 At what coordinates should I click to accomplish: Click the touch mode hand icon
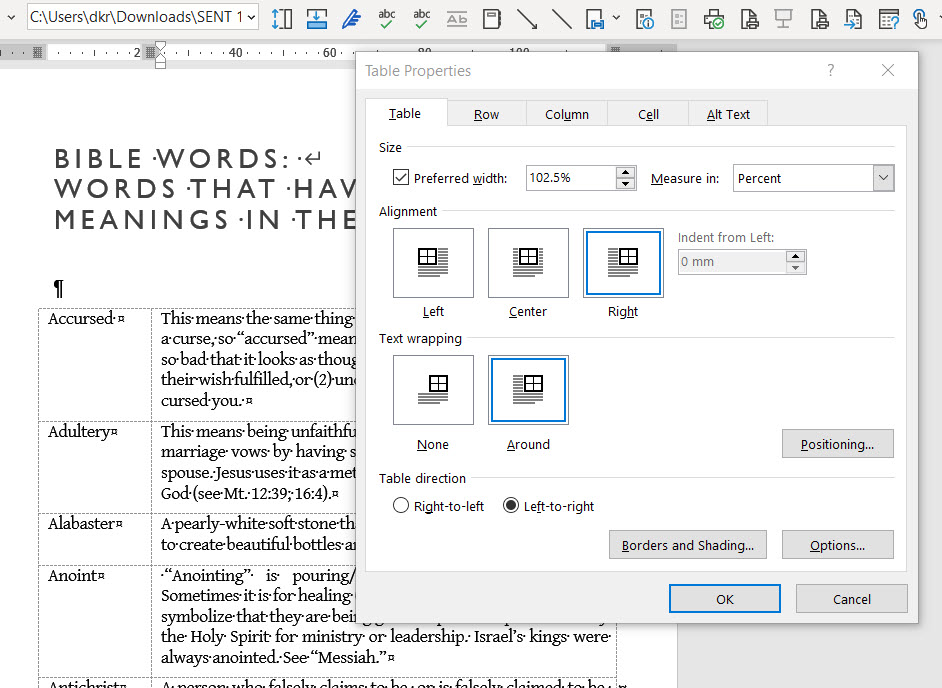920,19
